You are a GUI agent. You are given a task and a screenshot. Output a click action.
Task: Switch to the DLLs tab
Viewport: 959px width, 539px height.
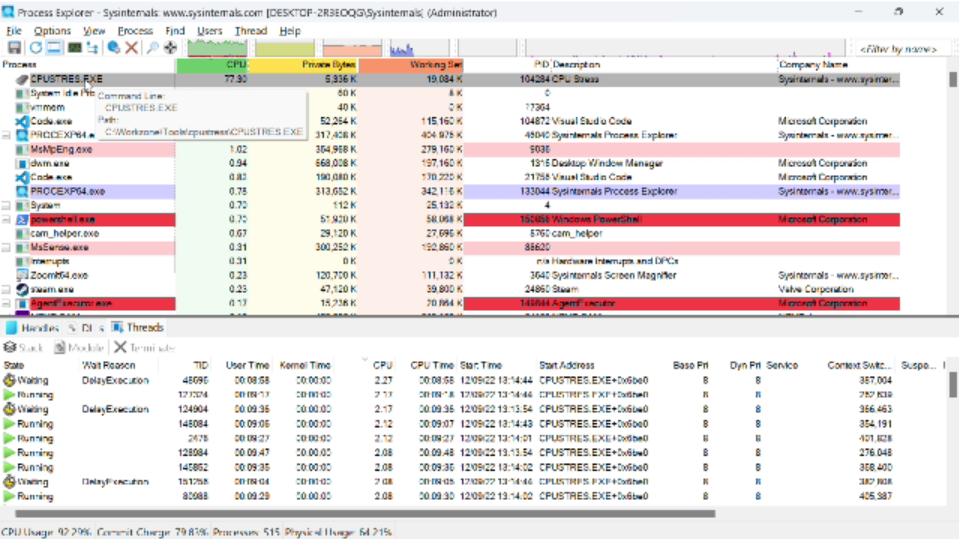(x=86, y=328)
